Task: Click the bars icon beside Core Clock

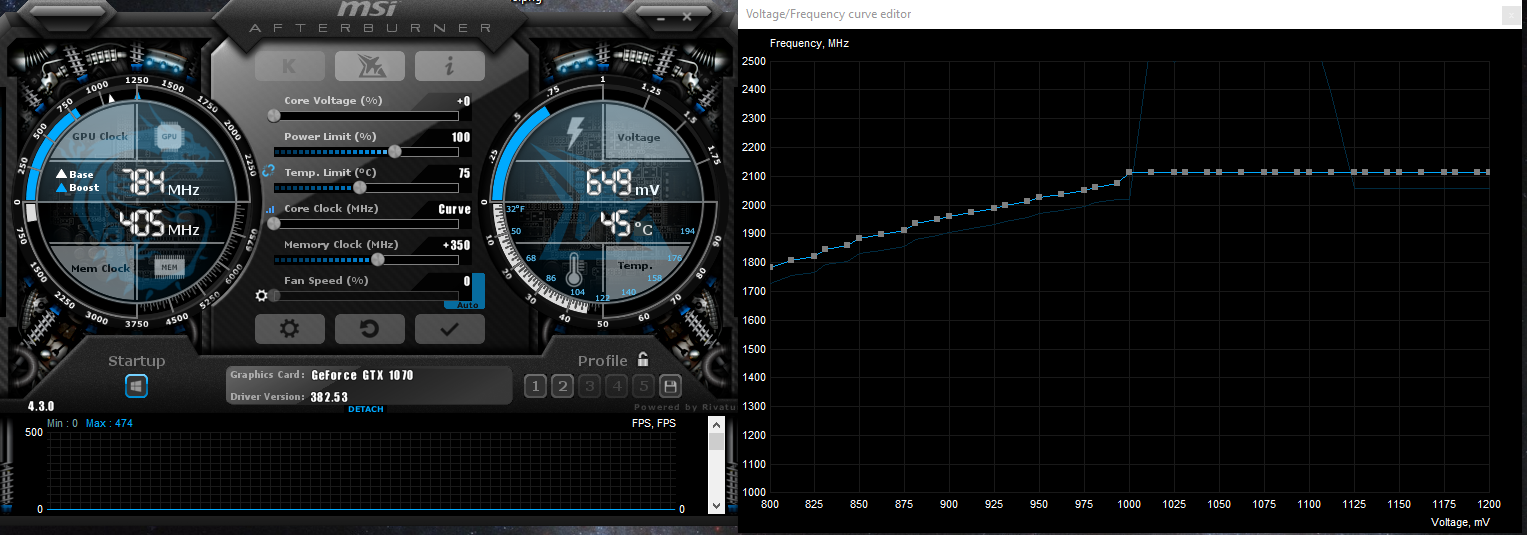Action: [x=269, y=208]
